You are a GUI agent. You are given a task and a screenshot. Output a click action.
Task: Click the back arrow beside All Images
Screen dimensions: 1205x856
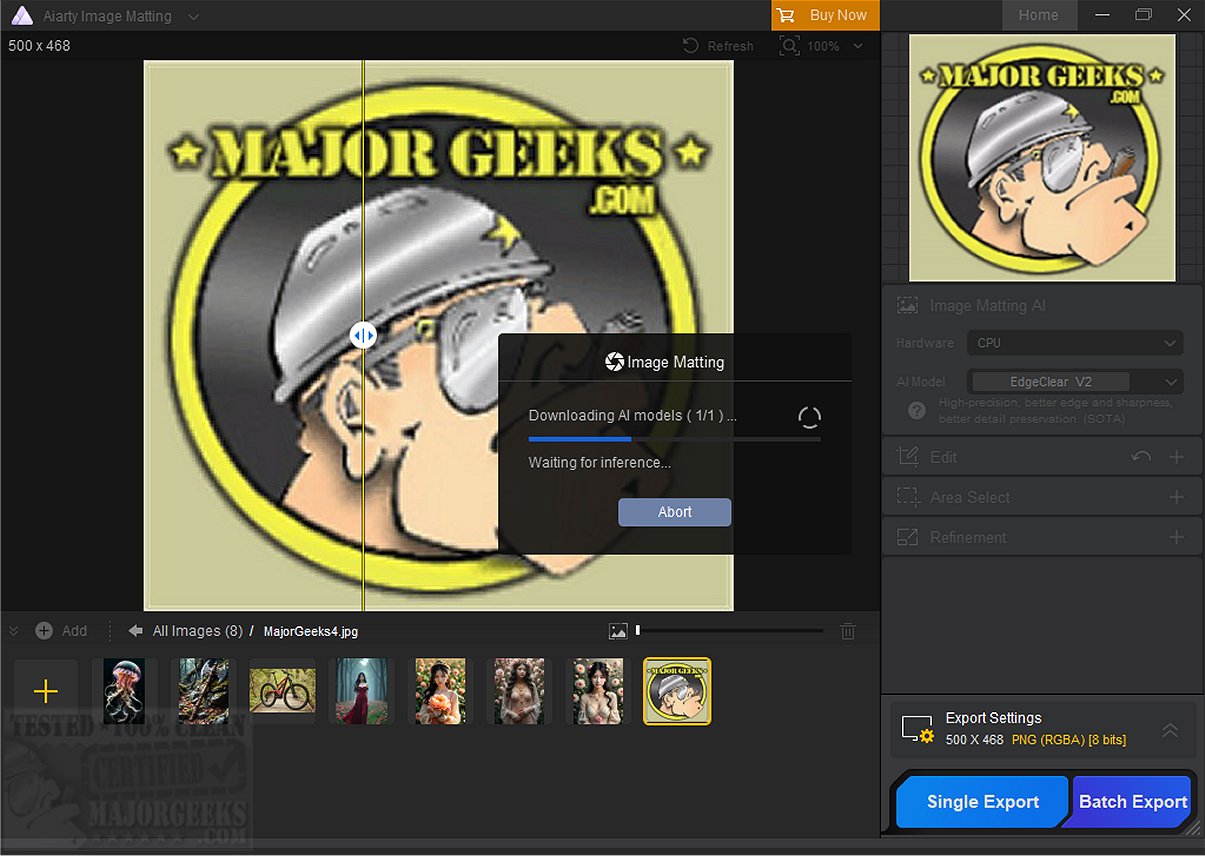point(136,631)
